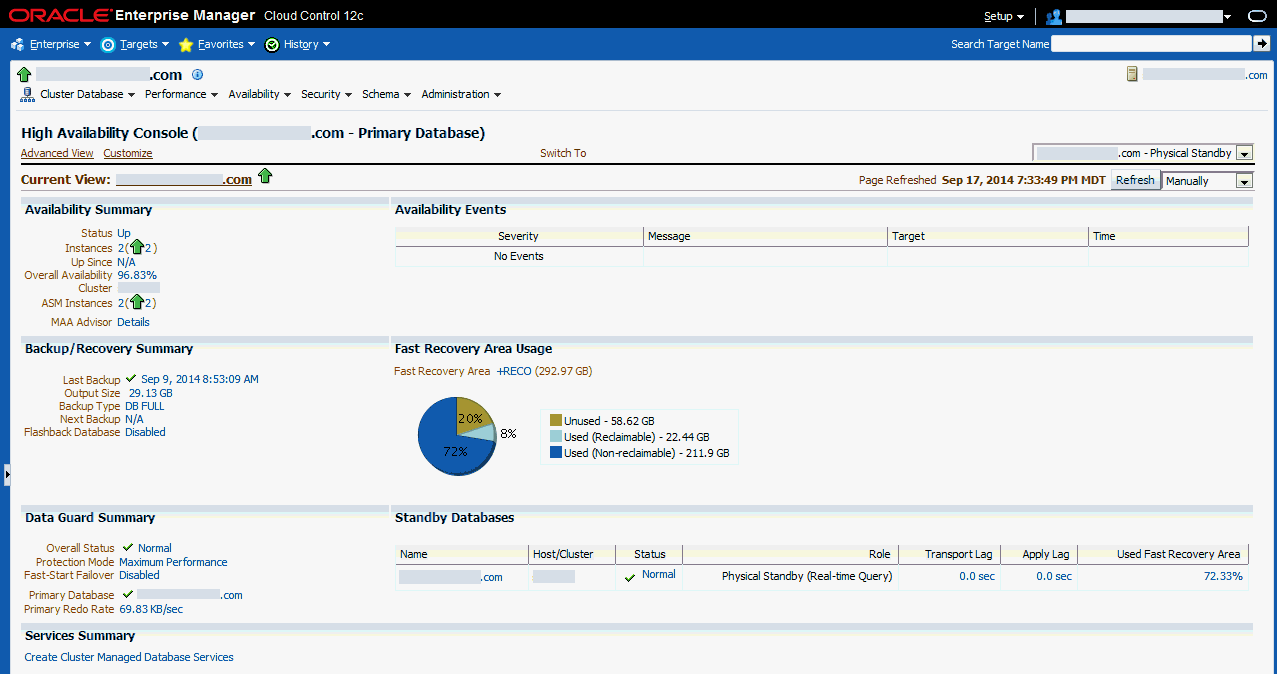Click the Used Non-reclaimable blue legend swatch

tap(556, 453)
